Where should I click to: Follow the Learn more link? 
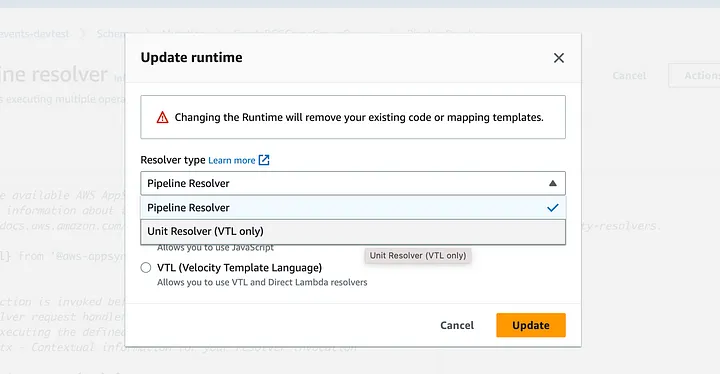coord(231,160)
